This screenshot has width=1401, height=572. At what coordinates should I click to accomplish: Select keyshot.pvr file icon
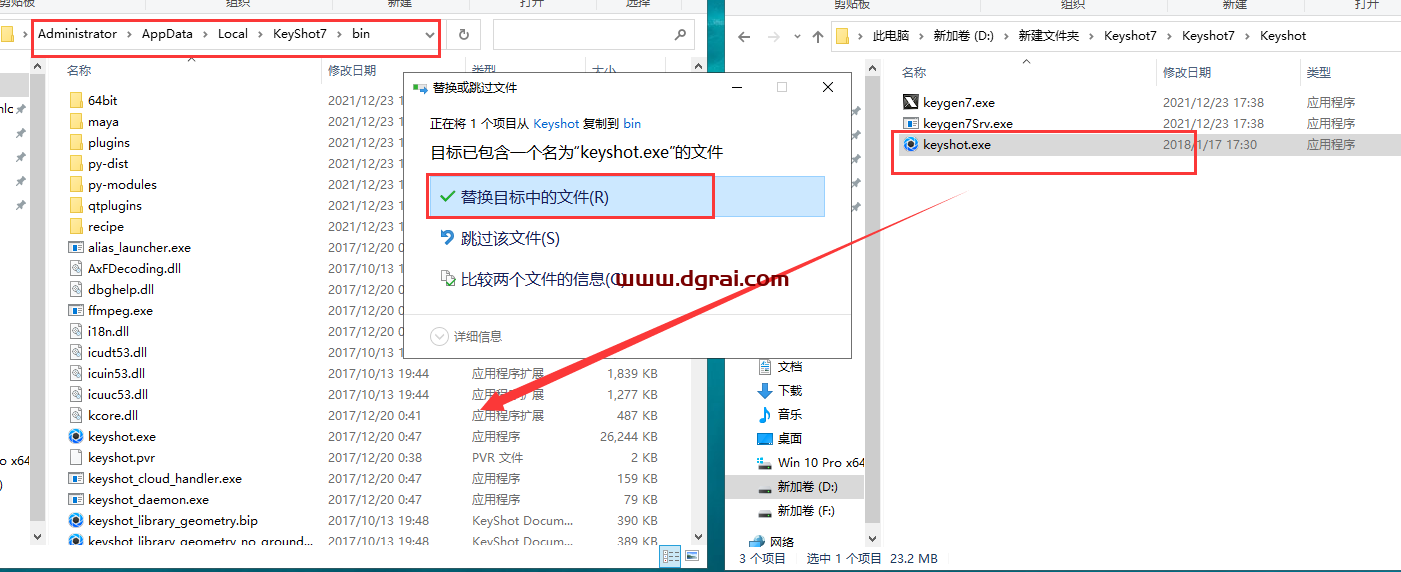click(x=76, y=457)
